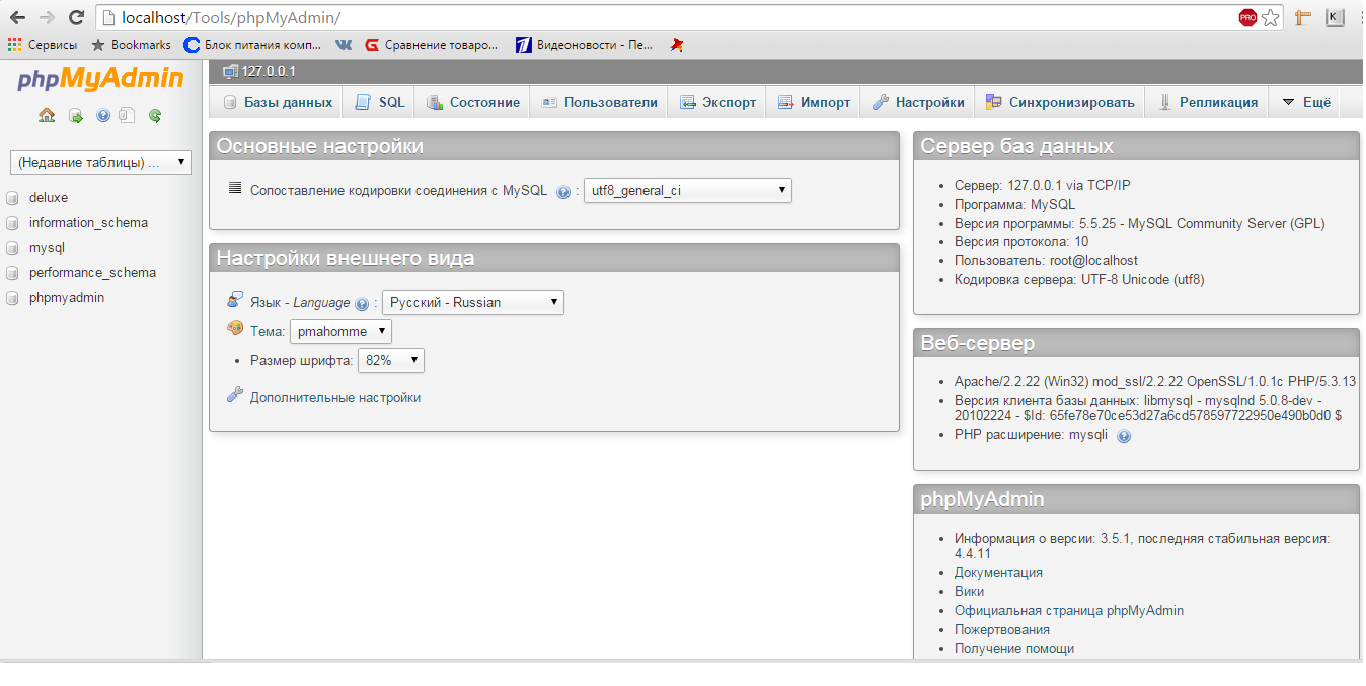Viewport: 1366px width, 686px height.
Task: Click the database icon beside performance_schema
Action: click(x=13, y=273)
